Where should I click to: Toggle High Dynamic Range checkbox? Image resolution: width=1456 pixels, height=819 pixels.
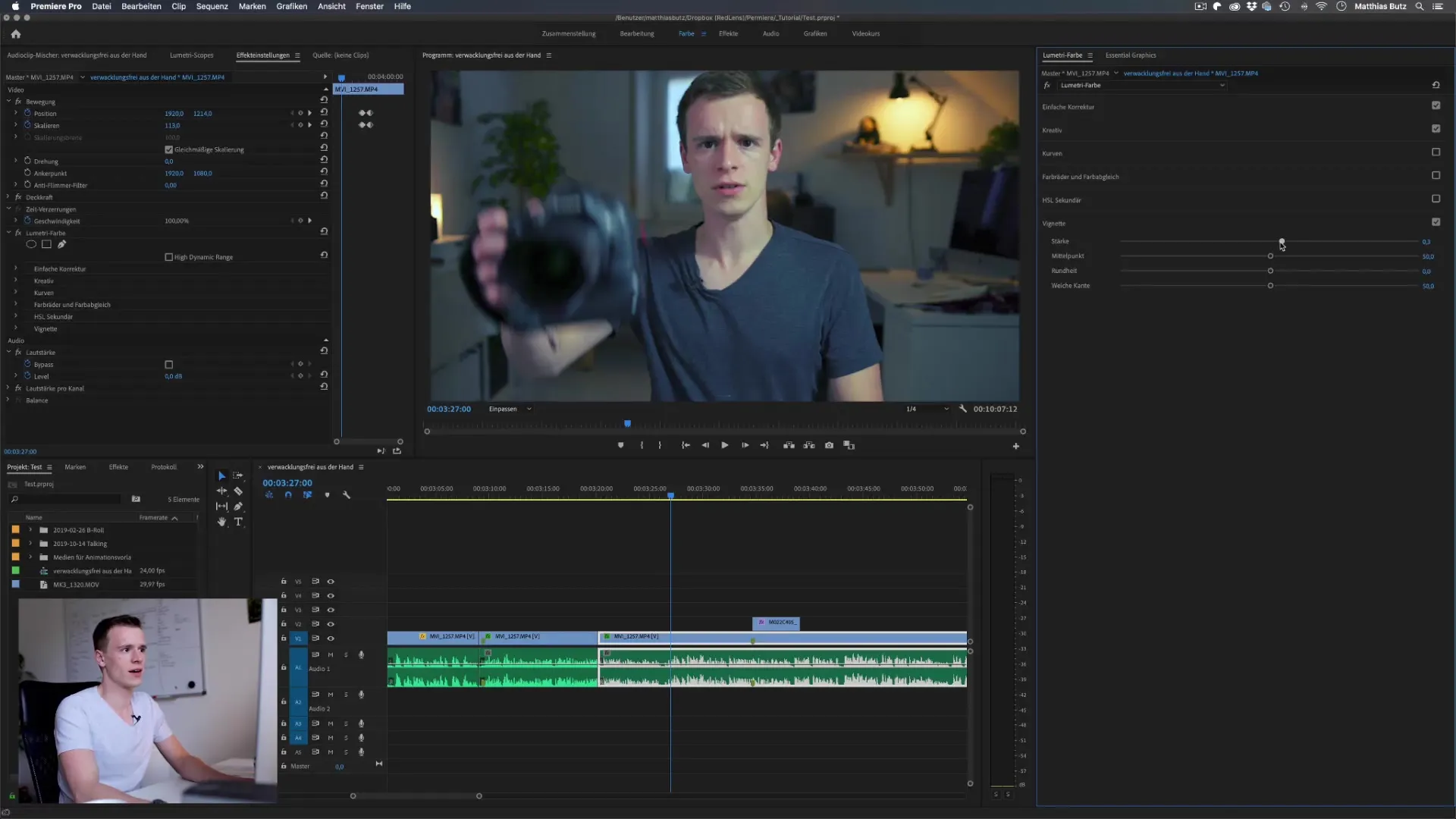click(x=169, y=257)
